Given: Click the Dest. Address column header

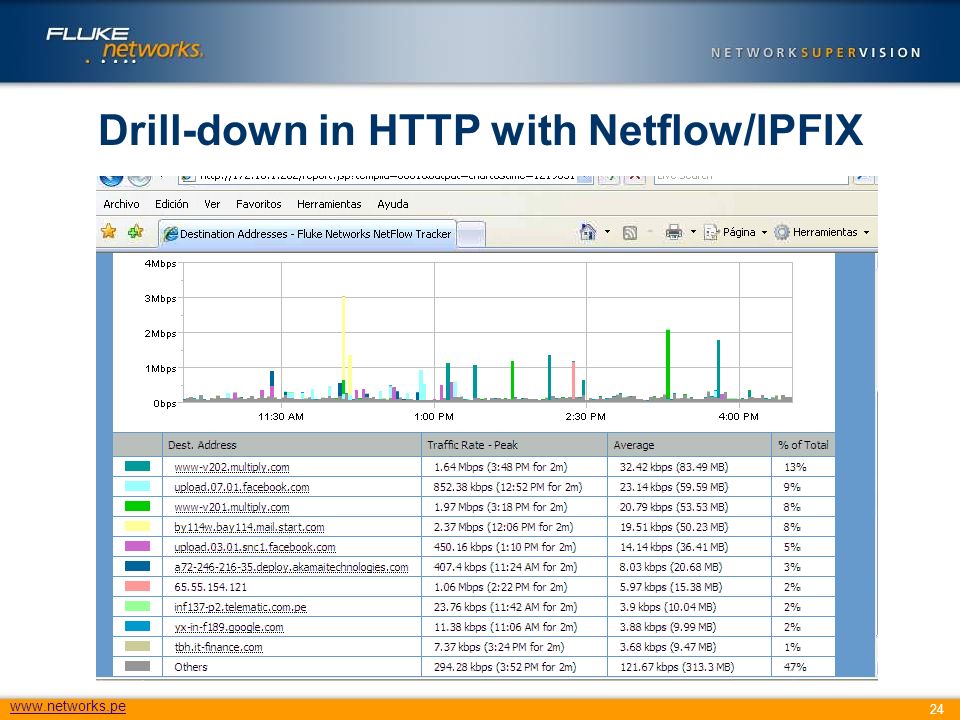Looking at the screenshot, I should point(292,445).
